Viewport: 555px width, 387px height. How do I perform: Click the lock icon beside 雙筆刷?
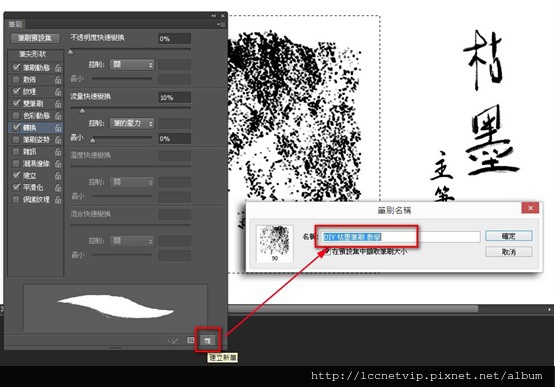(58, 104)
